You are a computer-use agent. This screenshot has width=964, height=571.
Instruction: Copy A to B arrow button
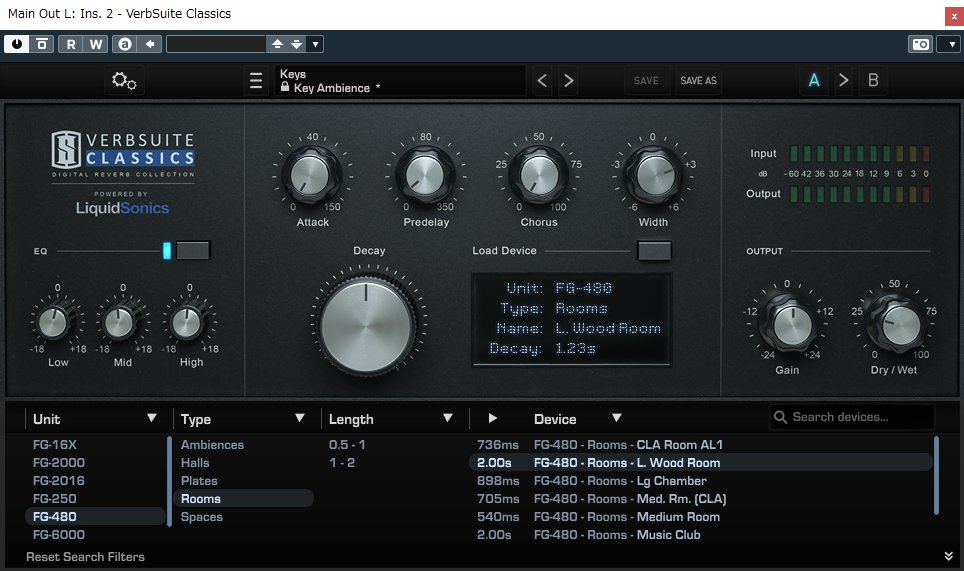coord(844,81)
